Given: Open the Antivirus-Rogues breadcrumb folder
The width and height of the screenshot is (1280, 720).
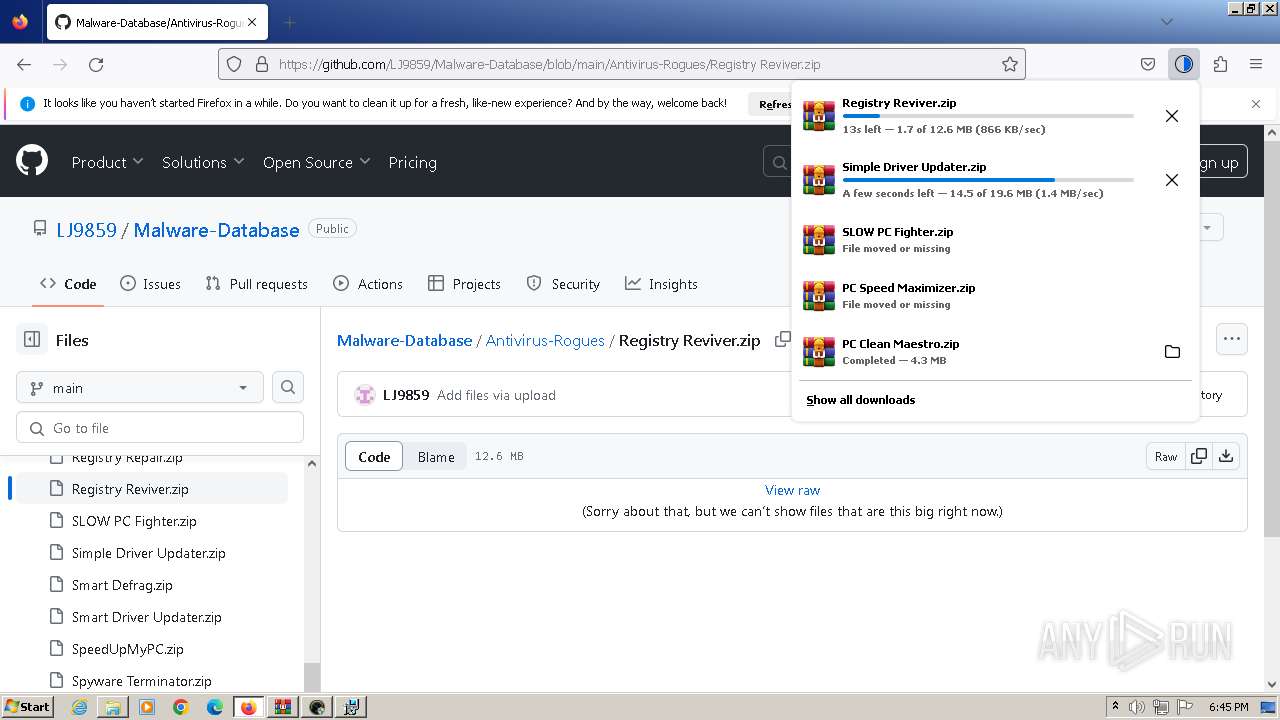Looking at the screenshot, I should (545, 340).
